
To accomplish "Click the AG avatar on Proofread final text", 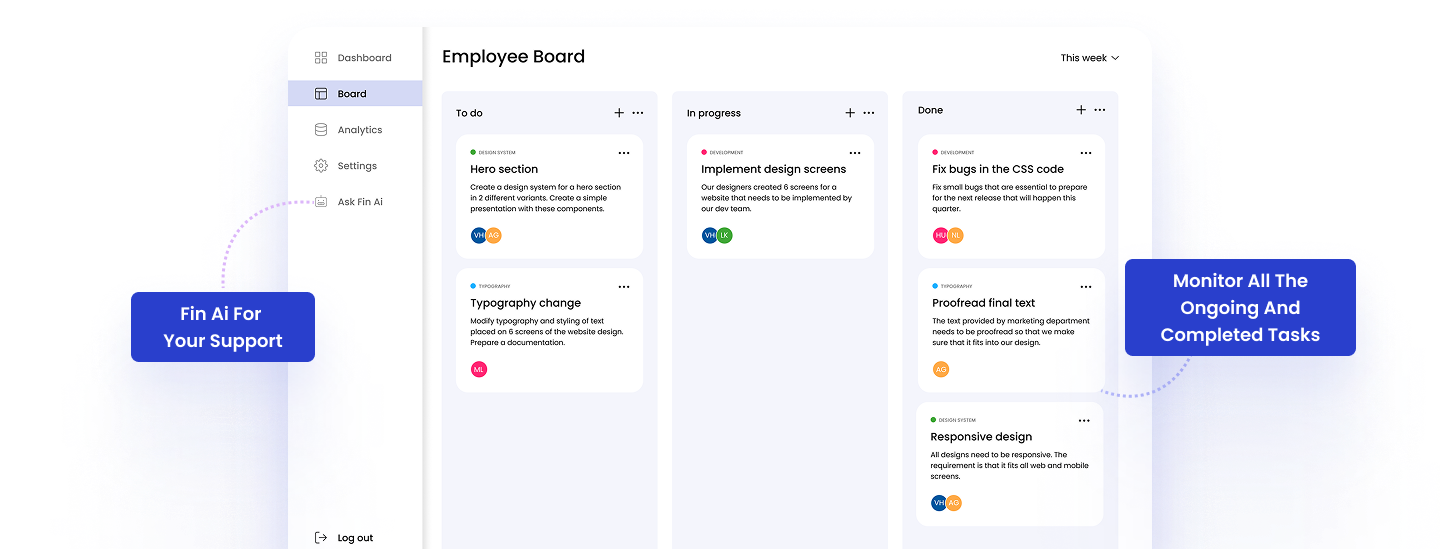I will pyautogui.click(x=940, y=370).
